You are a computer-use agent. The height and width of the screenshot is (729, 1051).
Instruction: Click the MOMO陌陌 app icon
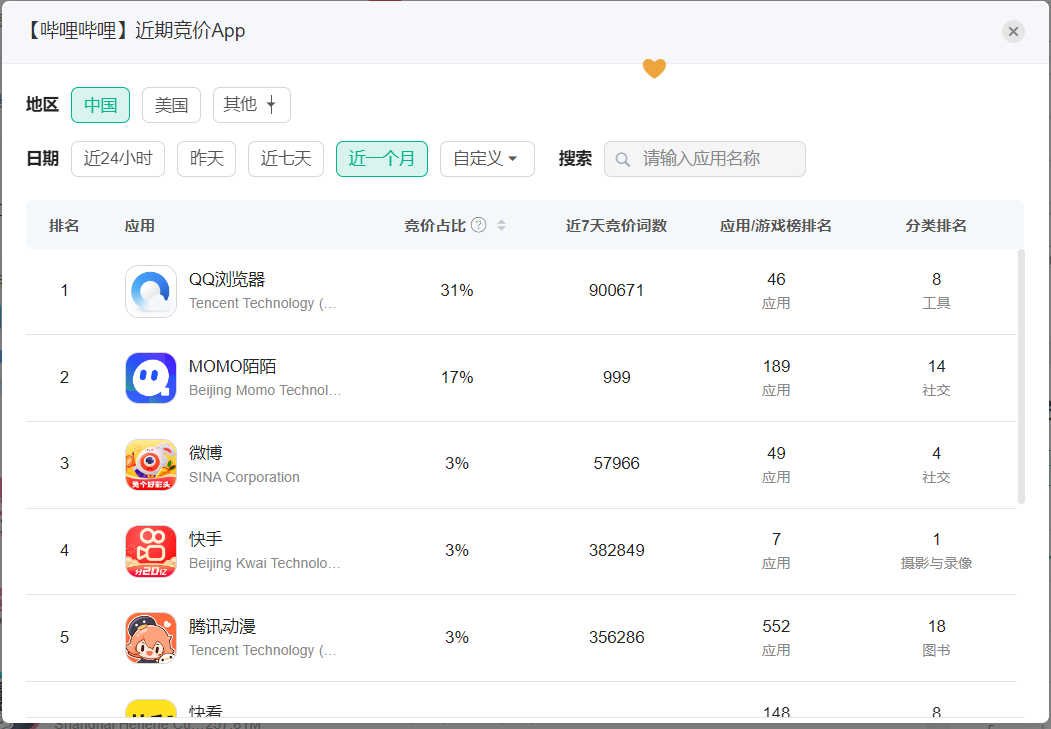151,378
